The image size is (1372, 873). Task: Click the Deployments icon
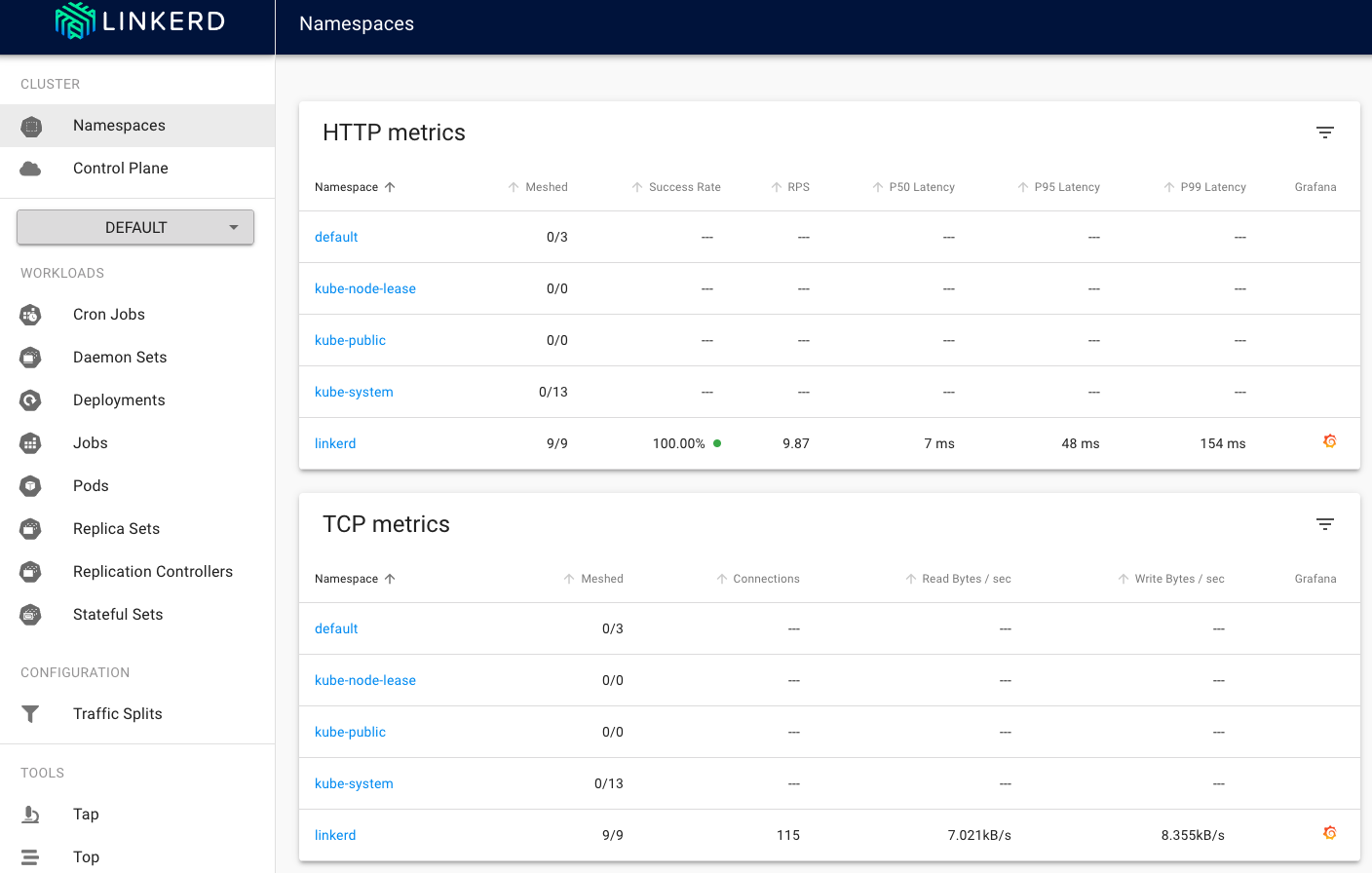click(x=31, y=400)
